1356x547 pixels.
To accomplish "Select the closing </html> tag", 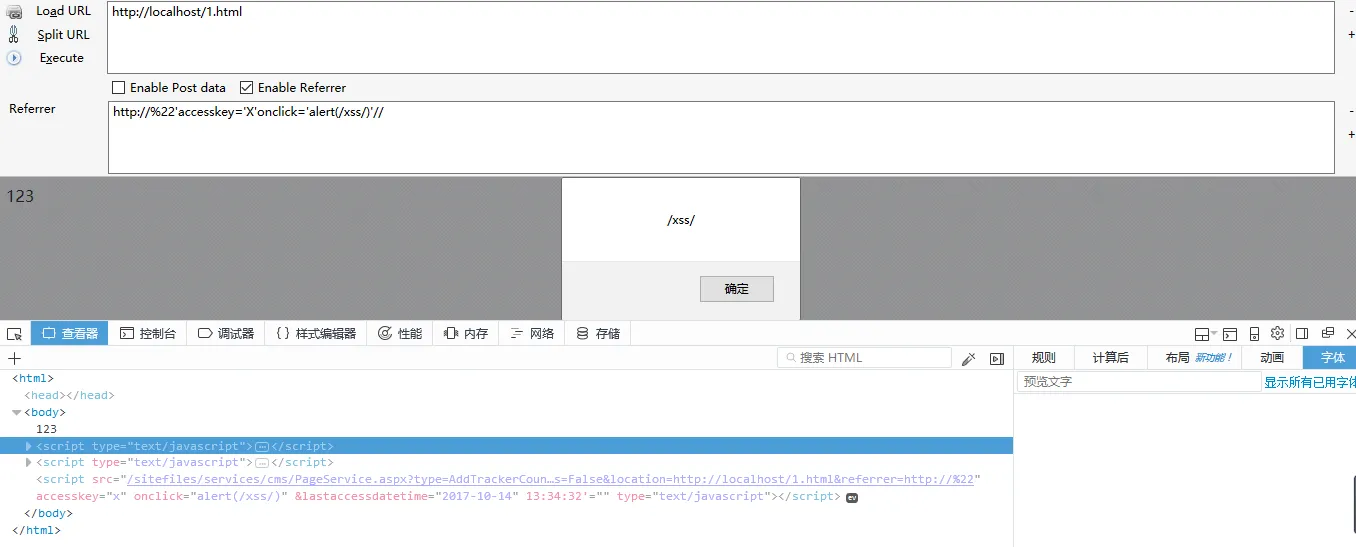I will click(36, 531).
